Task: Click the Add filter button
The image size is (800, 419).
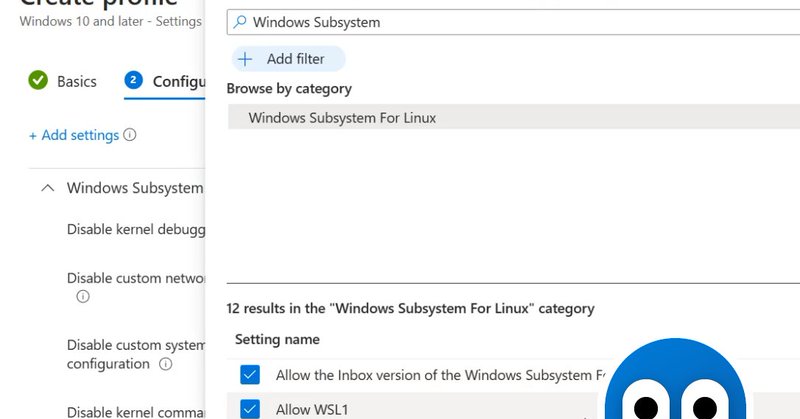Action: 288,59
